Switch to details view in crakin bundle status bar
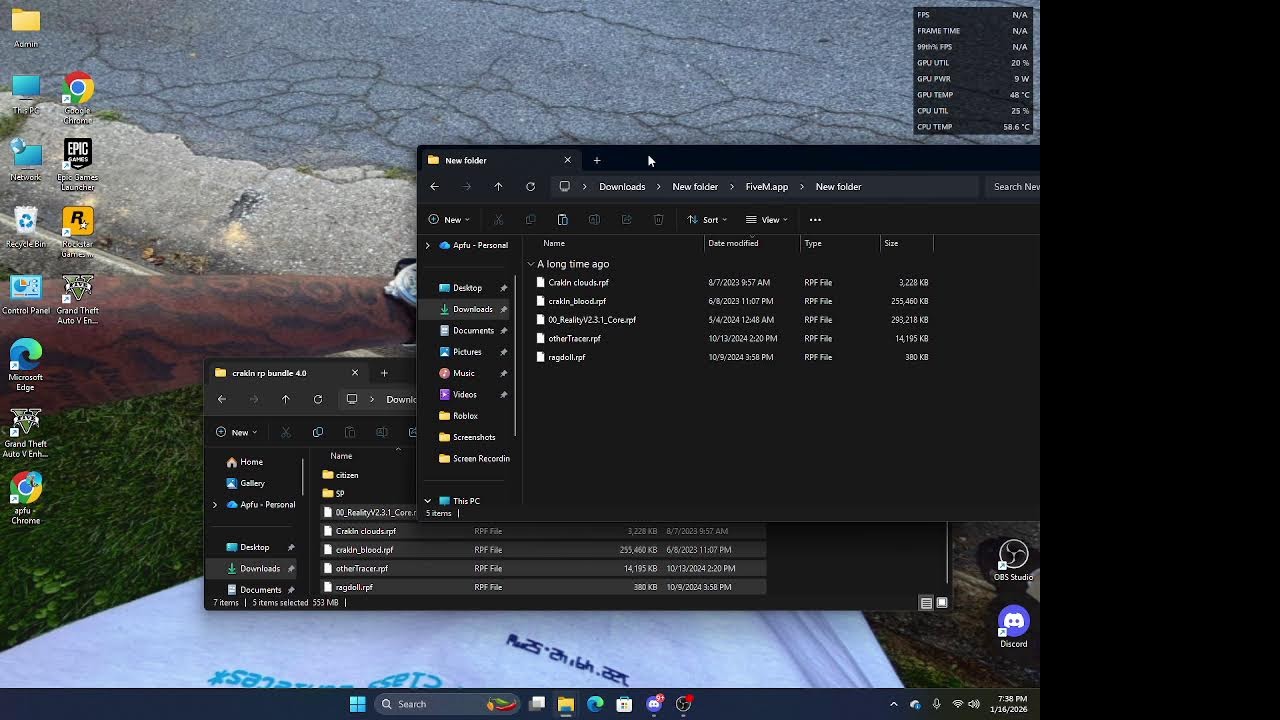Screen dimensions: 1280x720 pos(926,603)
